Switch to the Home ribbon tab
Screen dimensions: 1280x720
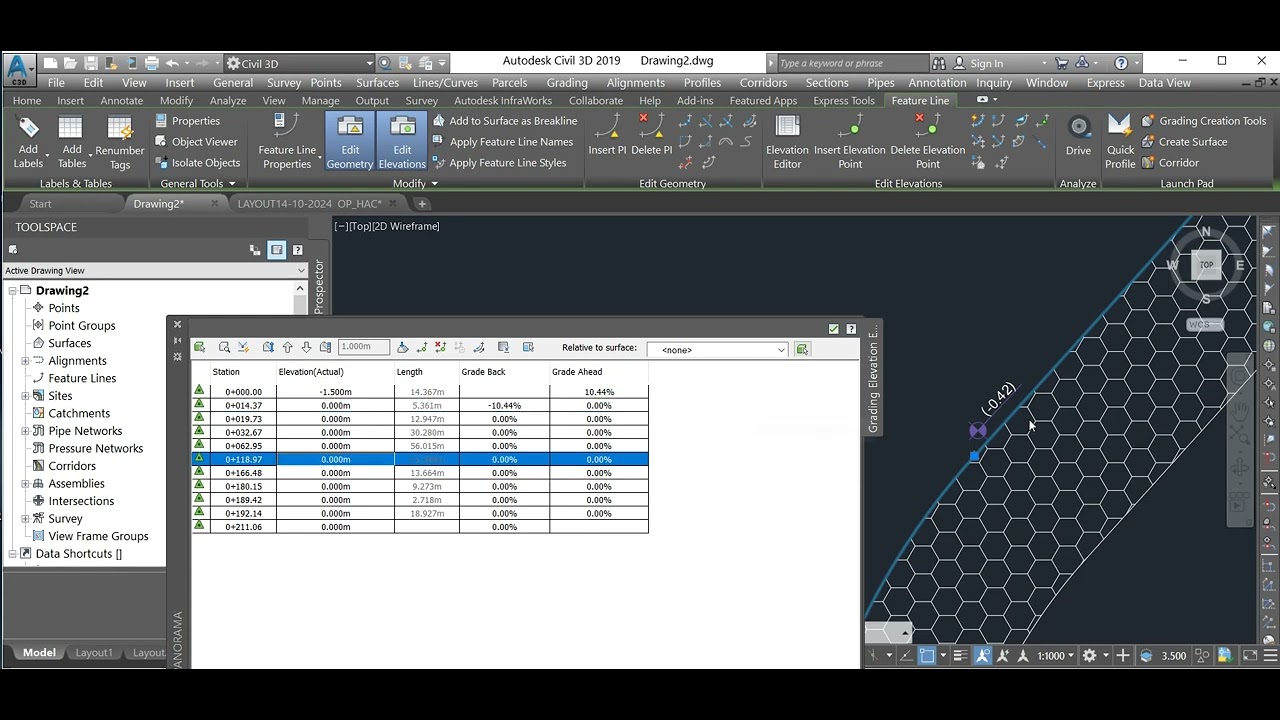pos(27,101)
